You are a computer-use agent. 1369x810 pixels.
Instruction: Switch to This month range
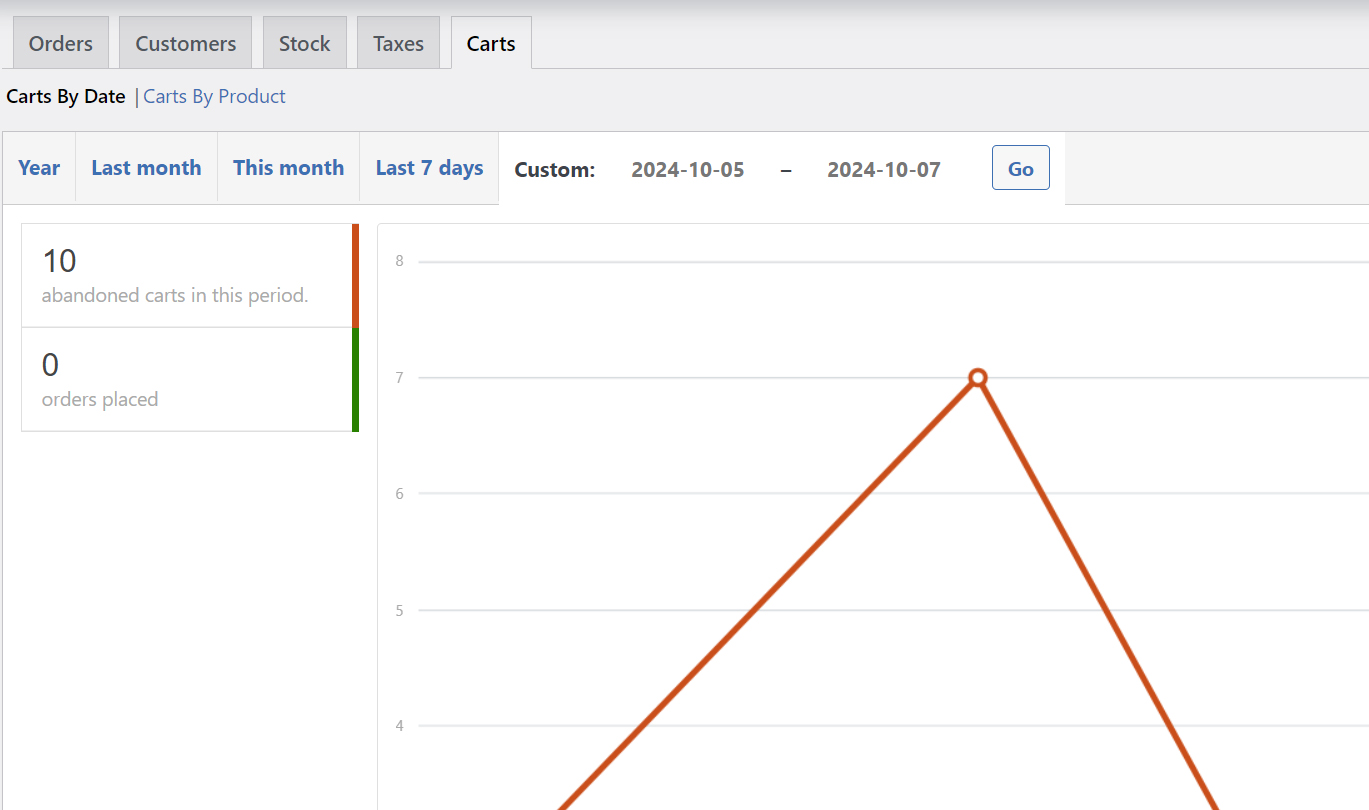(288, 167)
